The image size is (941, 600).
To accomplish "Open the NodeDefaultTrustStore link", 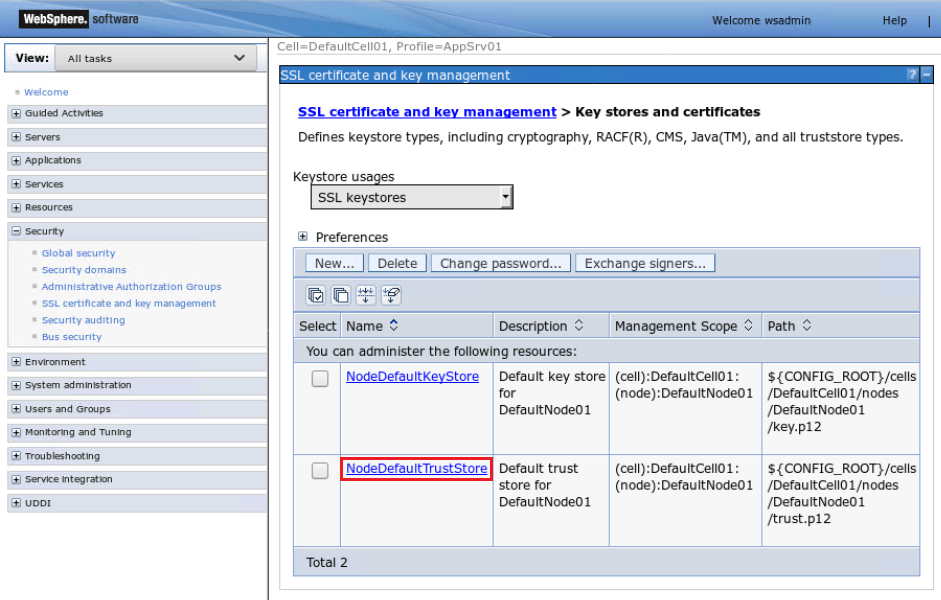I will click(416, 468).
